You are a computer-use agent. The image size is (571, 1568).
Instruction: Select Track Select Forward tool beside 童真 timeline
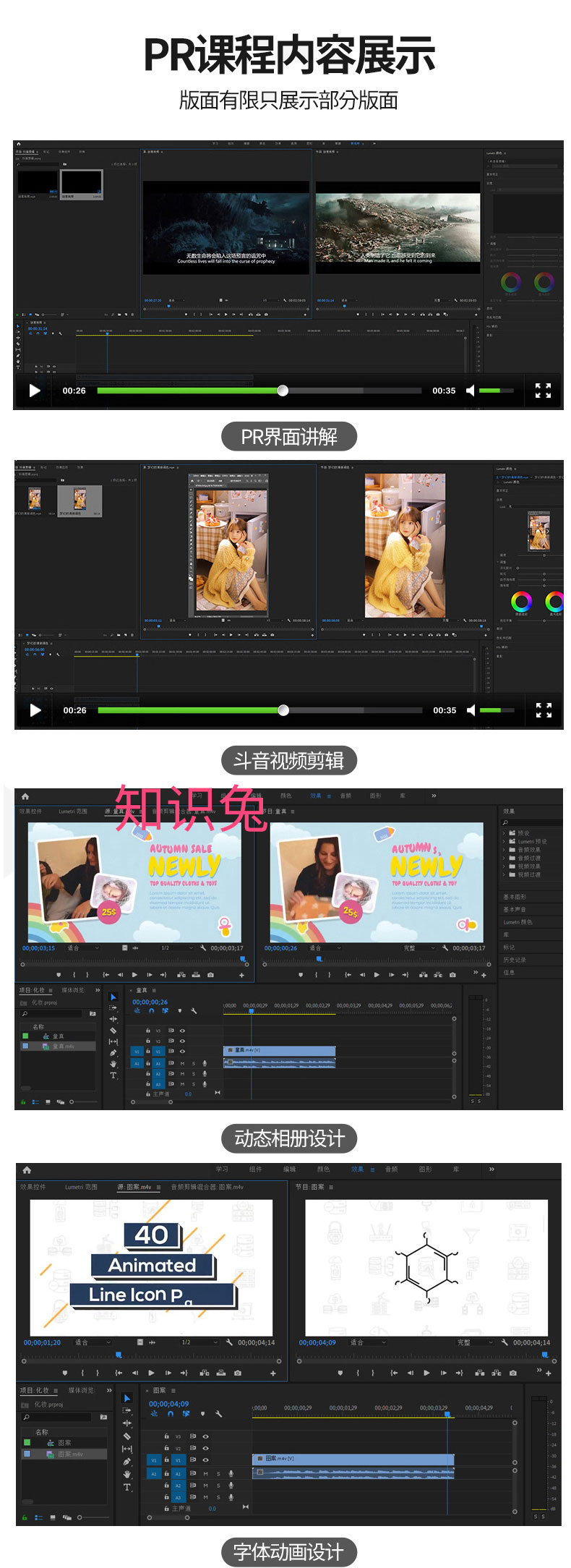113,1007
